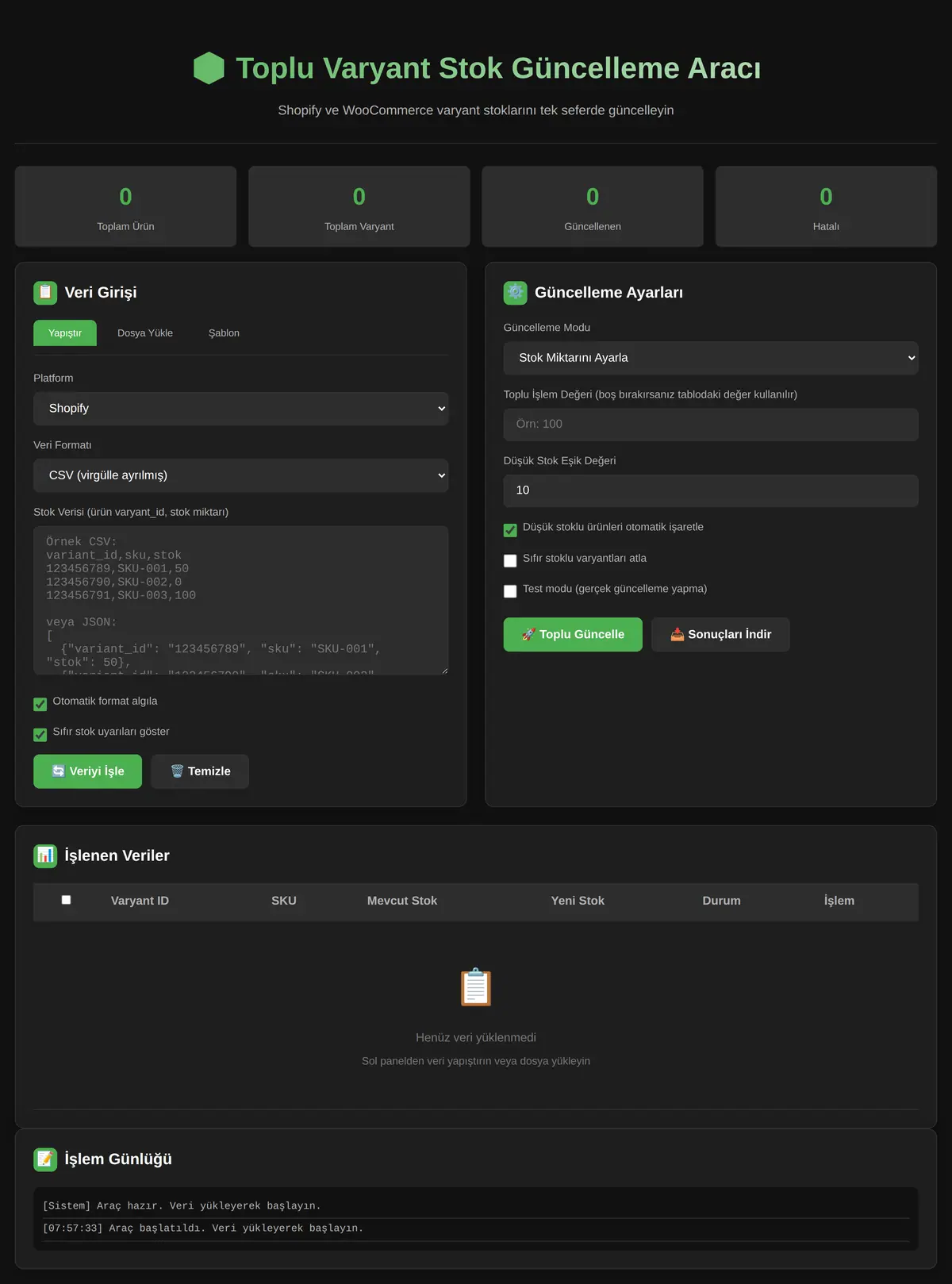Click the 'Varyant ID' column header
Viewport: 952px width, 1284px height.
pos(140,901)
